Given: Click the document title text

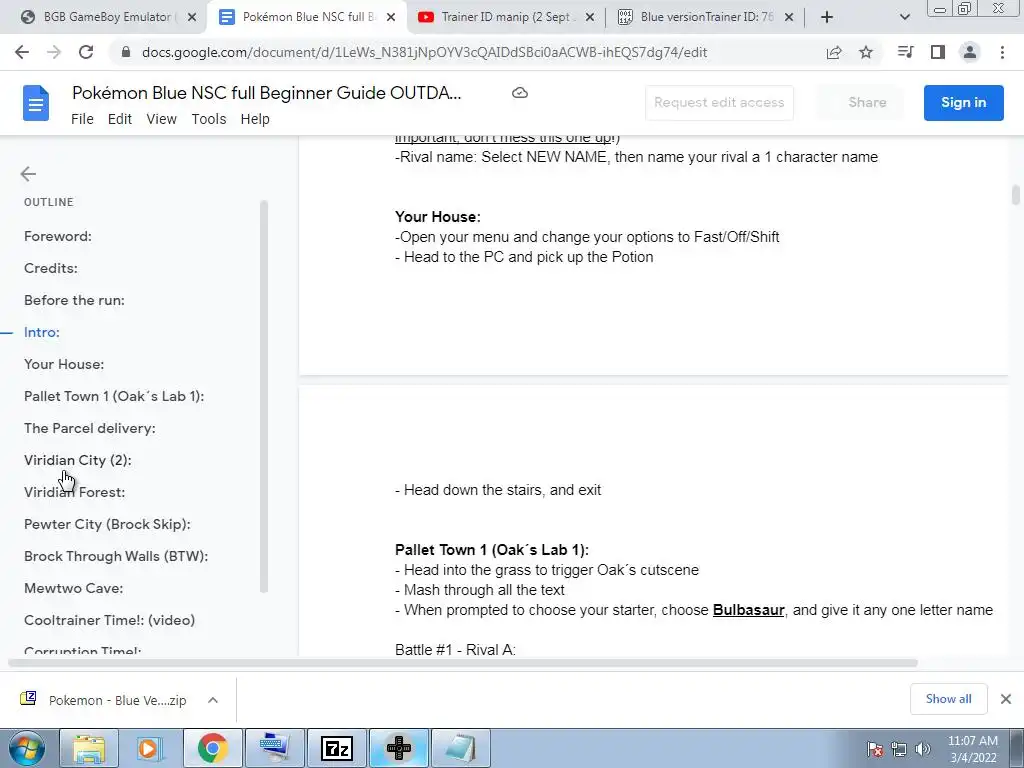Looking at the screenshot, I should tap(266, 93).
